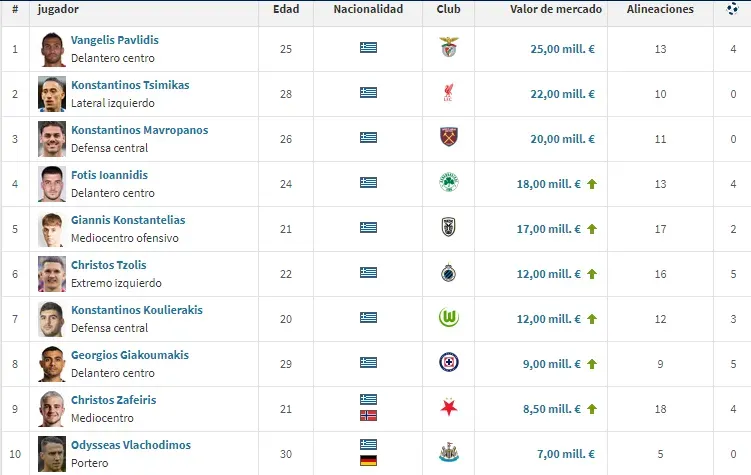This screenshot has width=751, height=475.
Task: Click Christos Tzolis player photo thumbnail
Action: coord(52,273)
